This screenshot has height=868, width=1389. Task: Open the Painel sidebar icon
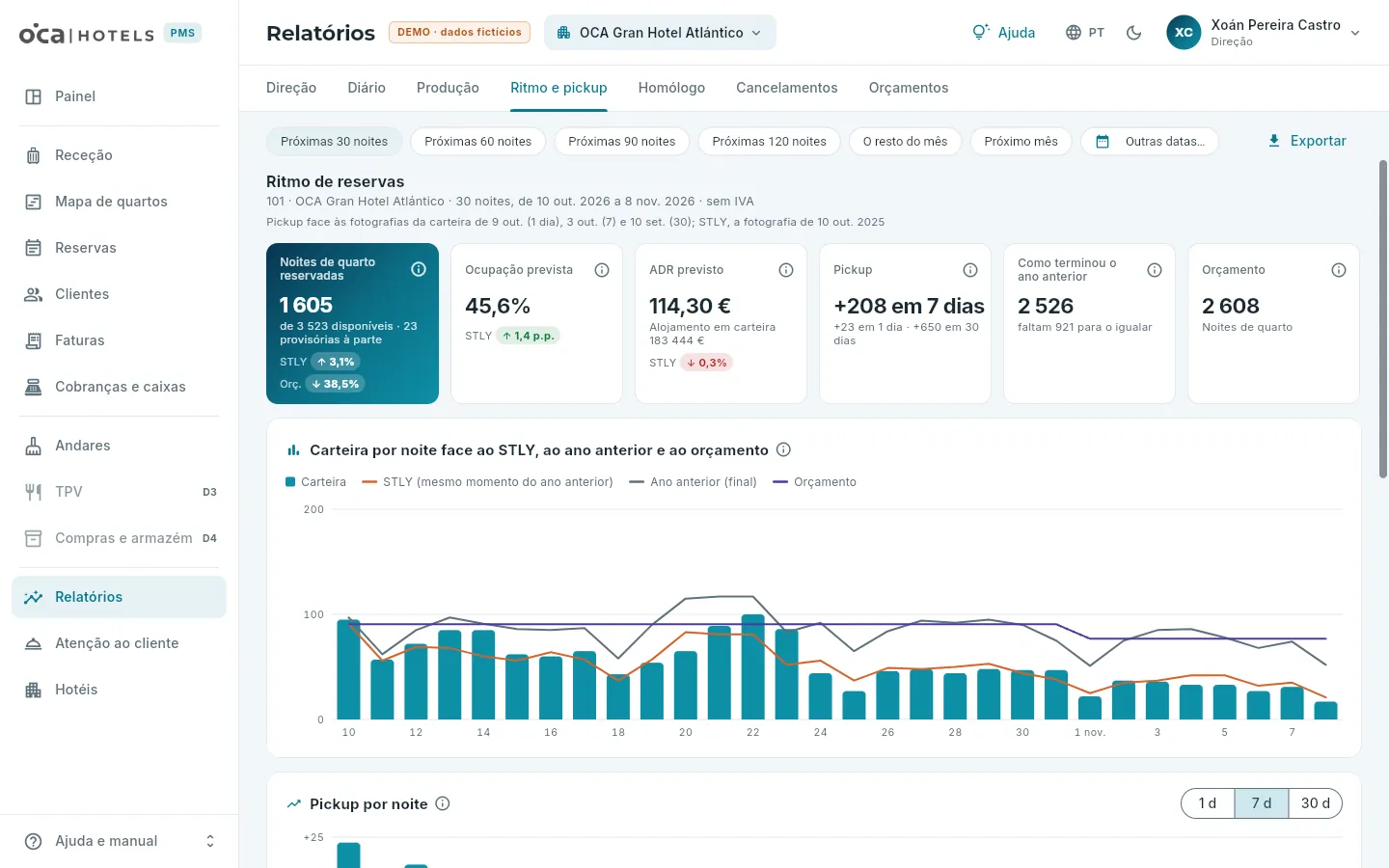[33, 96]
